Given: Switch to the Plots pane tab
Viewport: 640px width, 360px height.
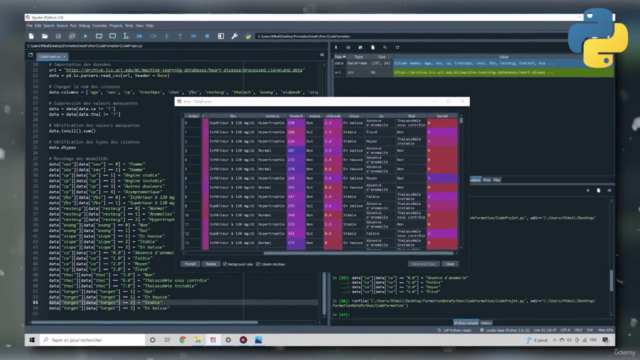Looking at the screenshot, I should 487,180.
